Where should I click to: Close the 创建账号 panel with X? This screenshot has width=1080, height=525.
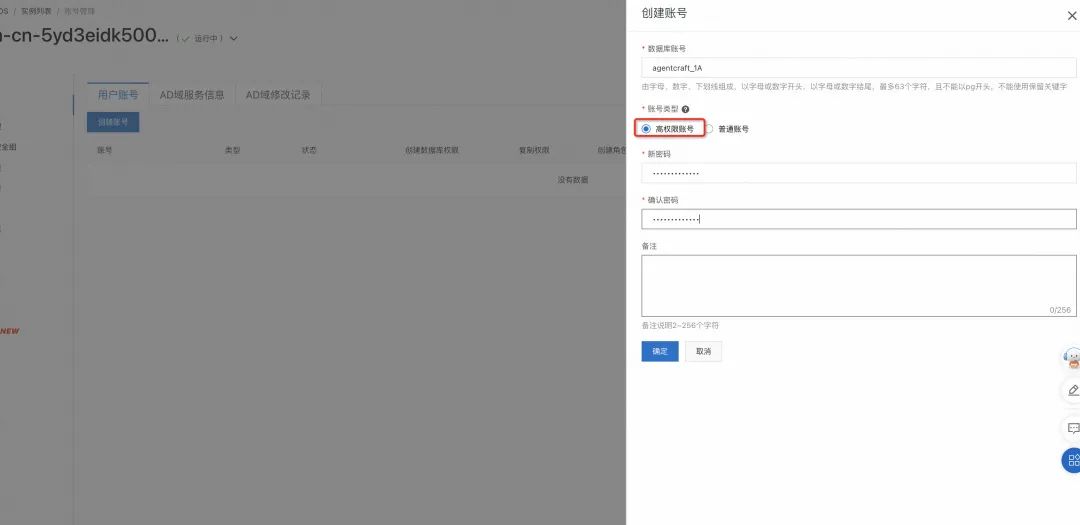1072,15
